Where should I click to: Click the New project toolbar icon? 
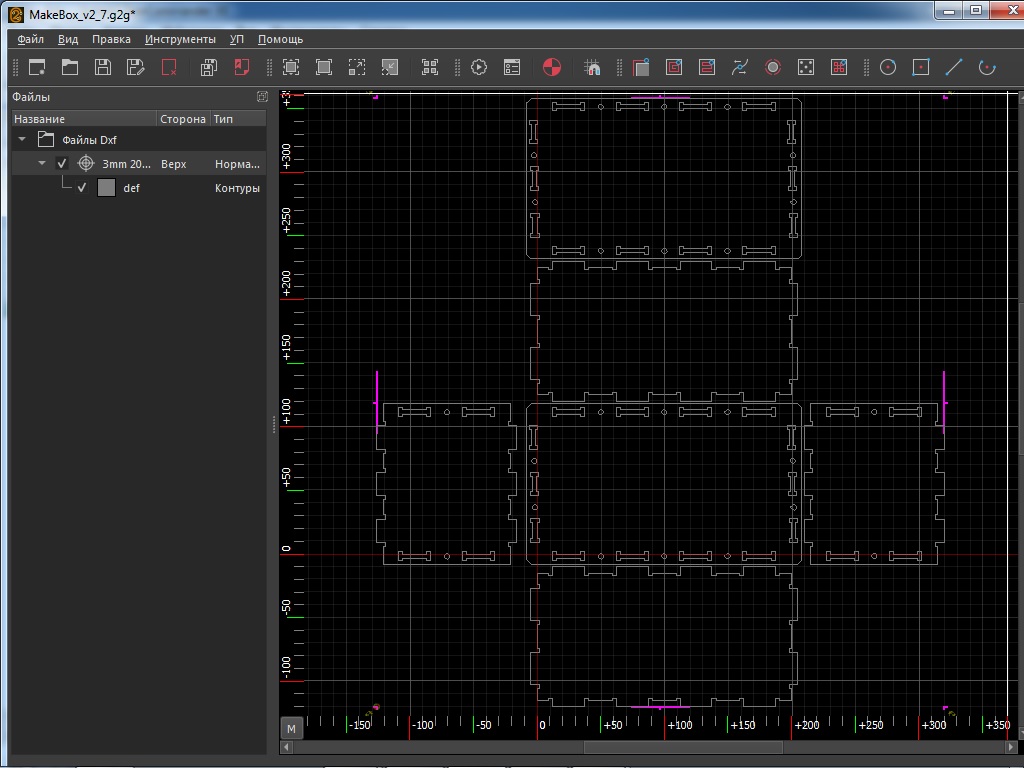tap(37, 67)
